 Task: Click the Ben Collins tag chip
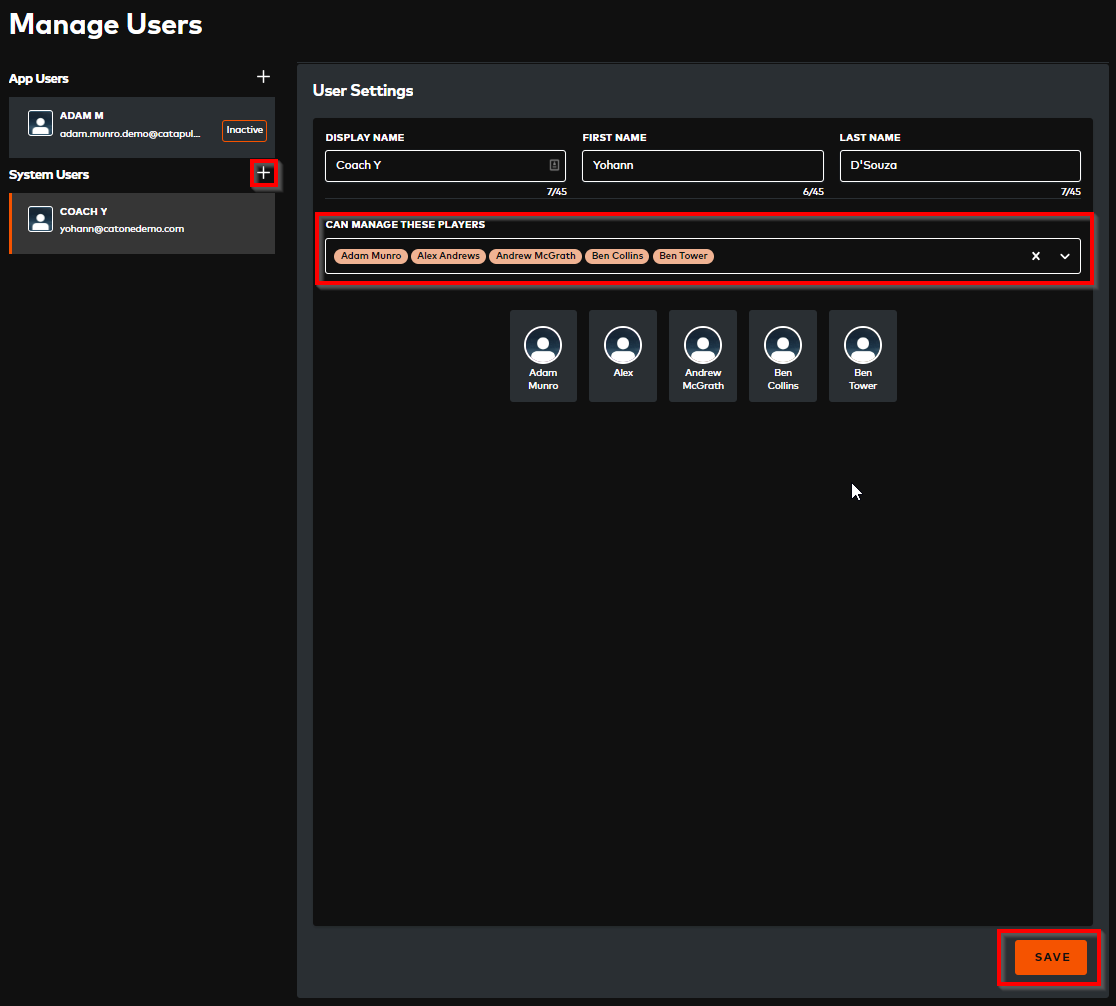click(617, 256)
